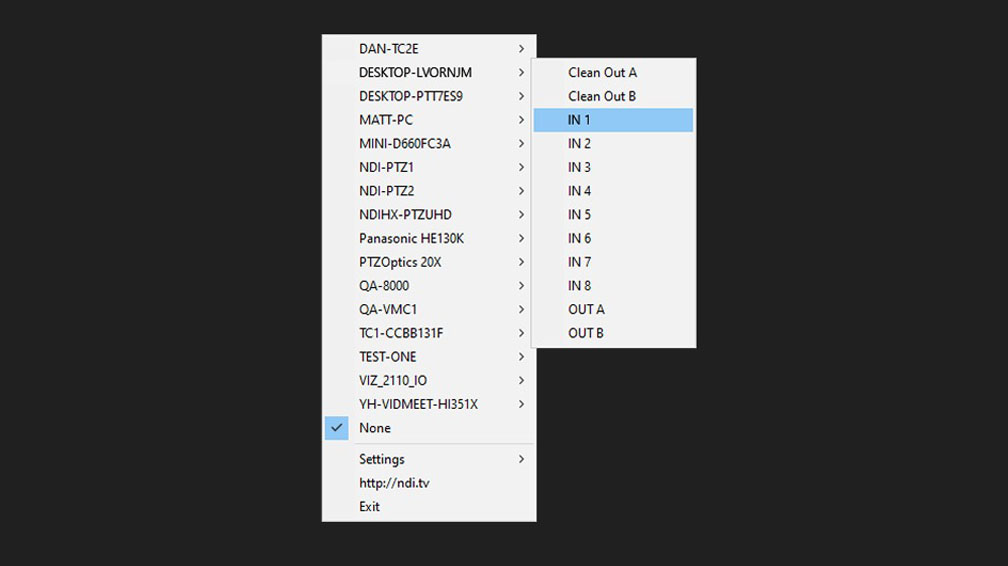Expand the Settings submenu
1008x566 pixels.
pyautogui.click(x=382, y=459)
